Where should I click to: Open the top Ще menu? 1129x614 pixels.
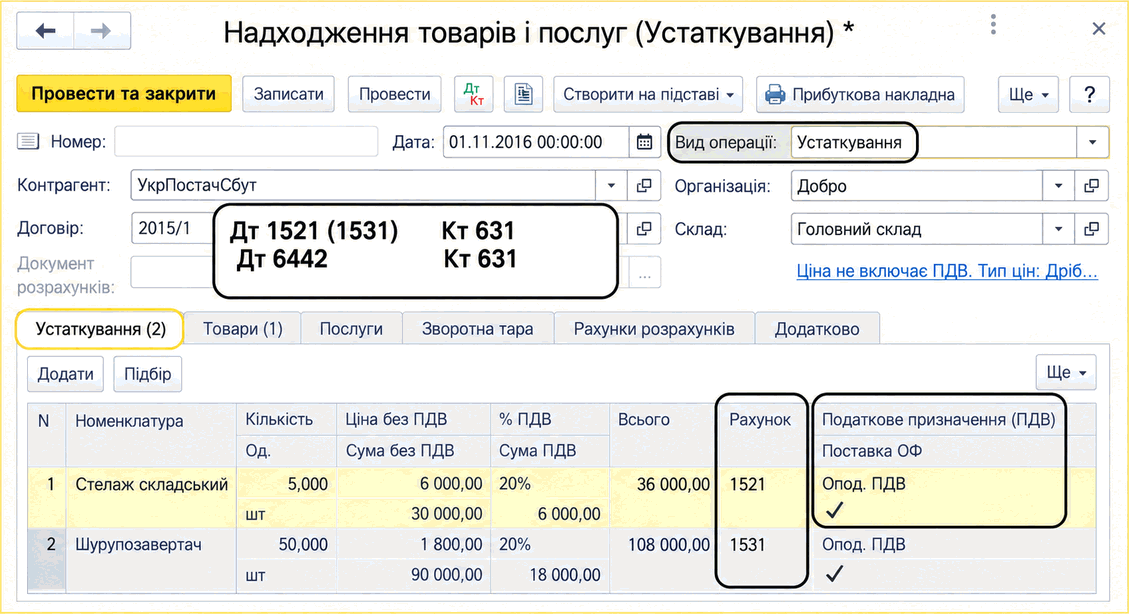[1028, 94]
